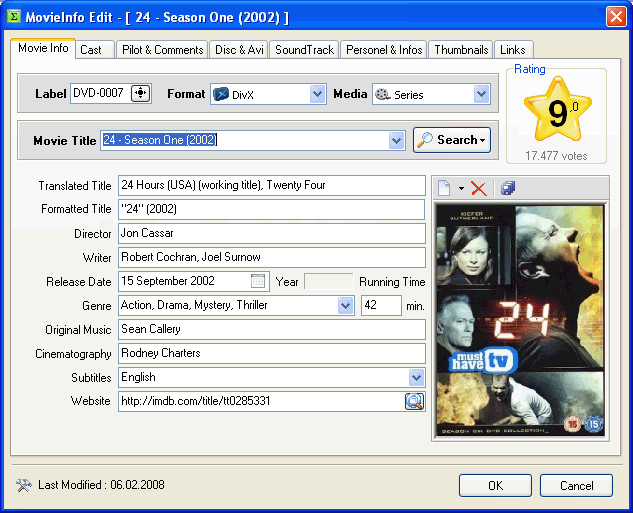Image resolution: width=633 pixels, height=513 pixels.
Task: Click the rating star icon
Action: 558,109
